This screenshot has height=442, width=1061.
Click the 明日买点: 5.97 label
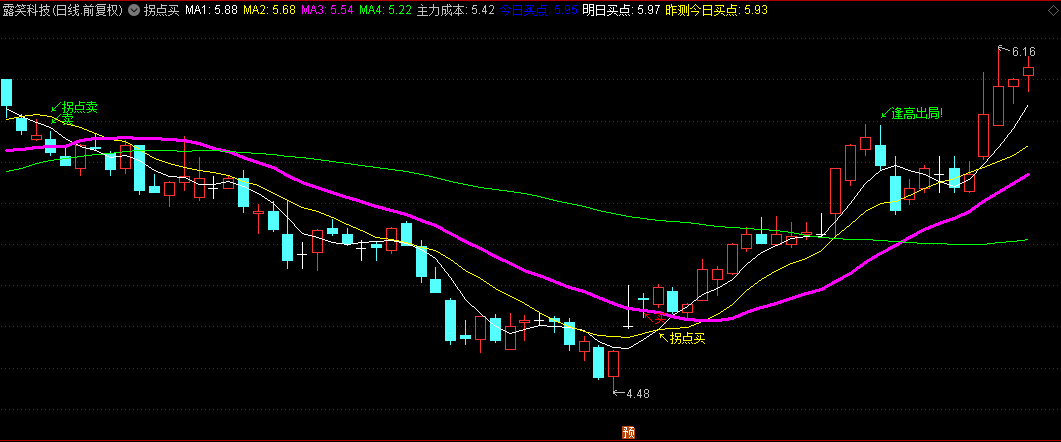coord(621,11)
